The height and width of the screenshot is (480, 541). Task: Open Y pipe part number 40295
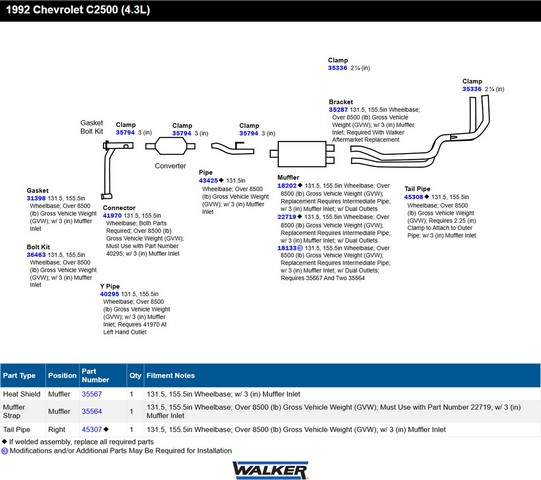coord(109,294)
